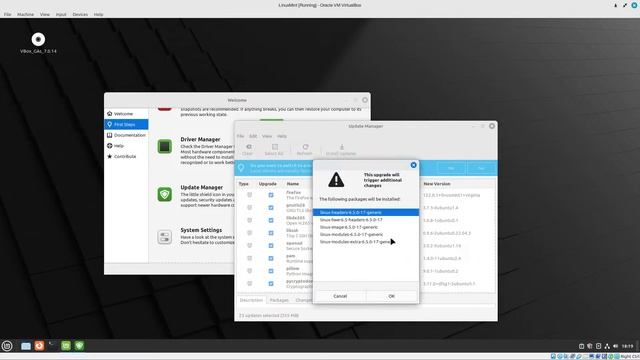The height and width of the screenshot is (360, 640).
Task: Click the '23 updates selected' status text
Action: click(x=269, y=316)
